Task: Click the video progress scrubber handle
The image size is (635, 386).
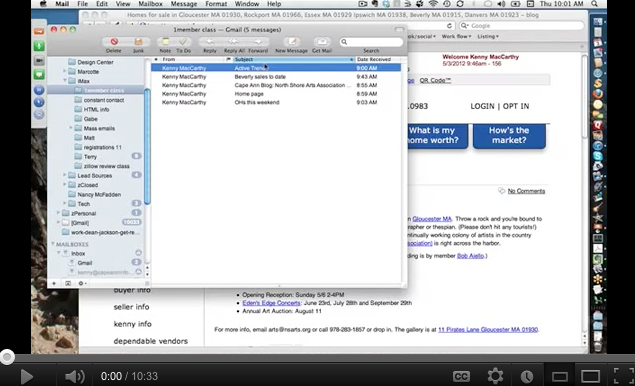Action: tap(7, 357)
